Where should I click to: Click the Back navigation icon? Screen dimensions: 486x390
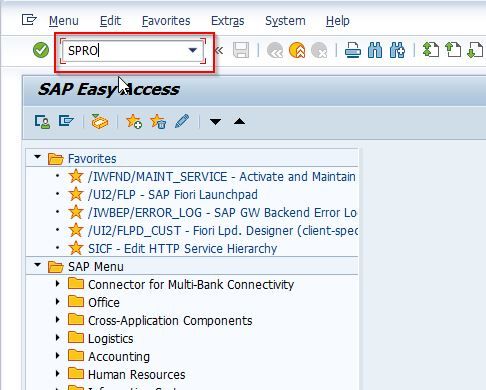click(275, 51)
